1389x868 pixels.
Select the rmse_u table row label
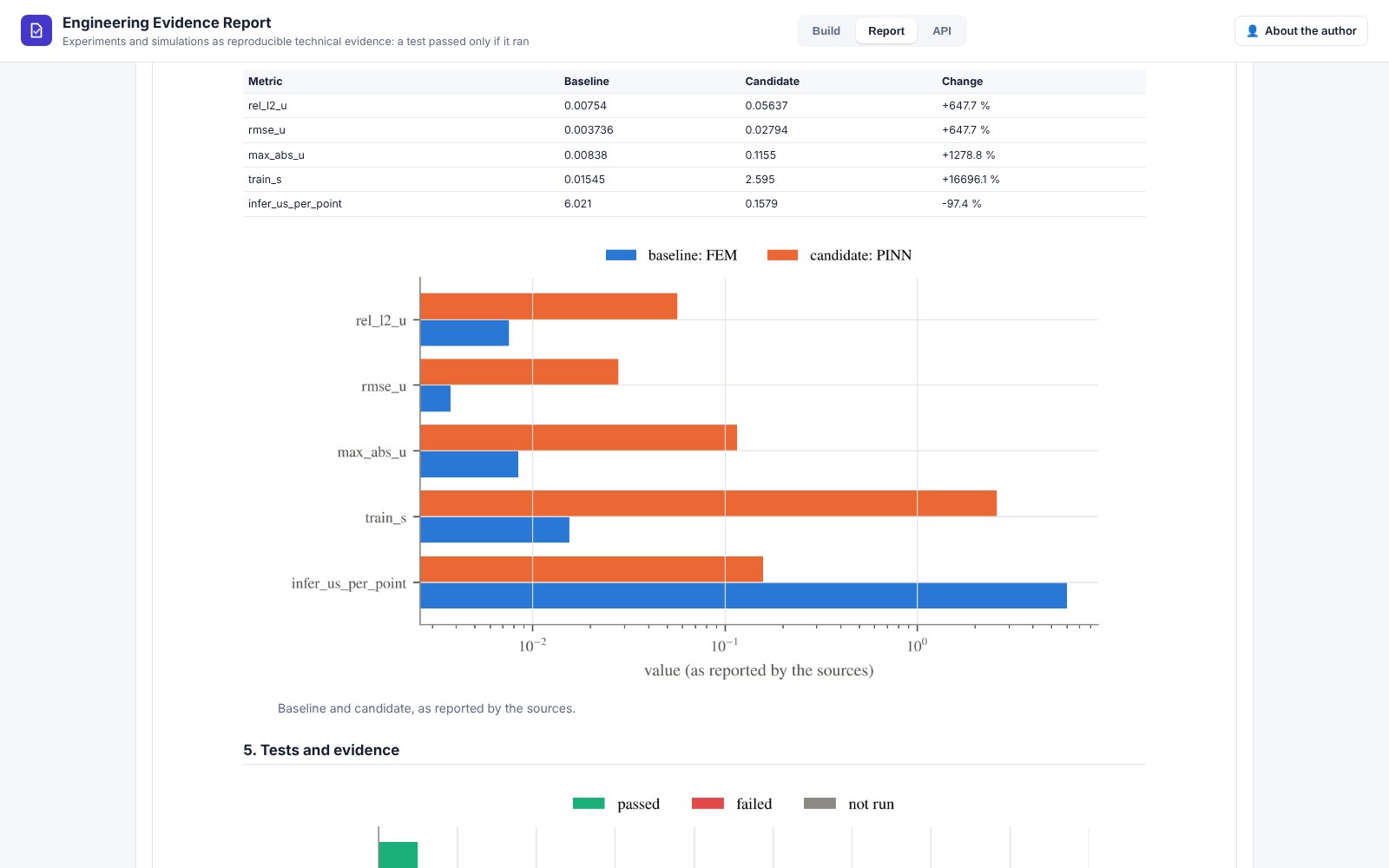tap(267, 129)
